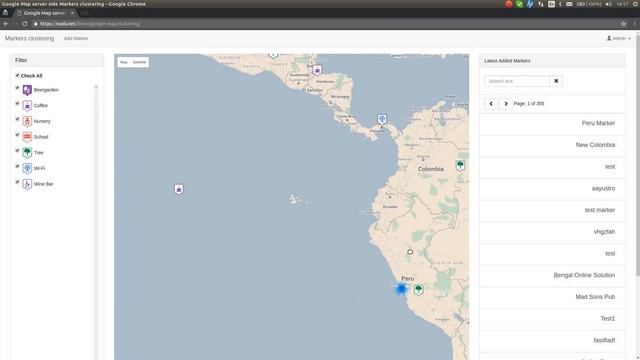Image resolution: width=640 pixels, height=360 pixels.
Task: Select Bengal Online Solution in the list
Action: [x=552, y=275]
